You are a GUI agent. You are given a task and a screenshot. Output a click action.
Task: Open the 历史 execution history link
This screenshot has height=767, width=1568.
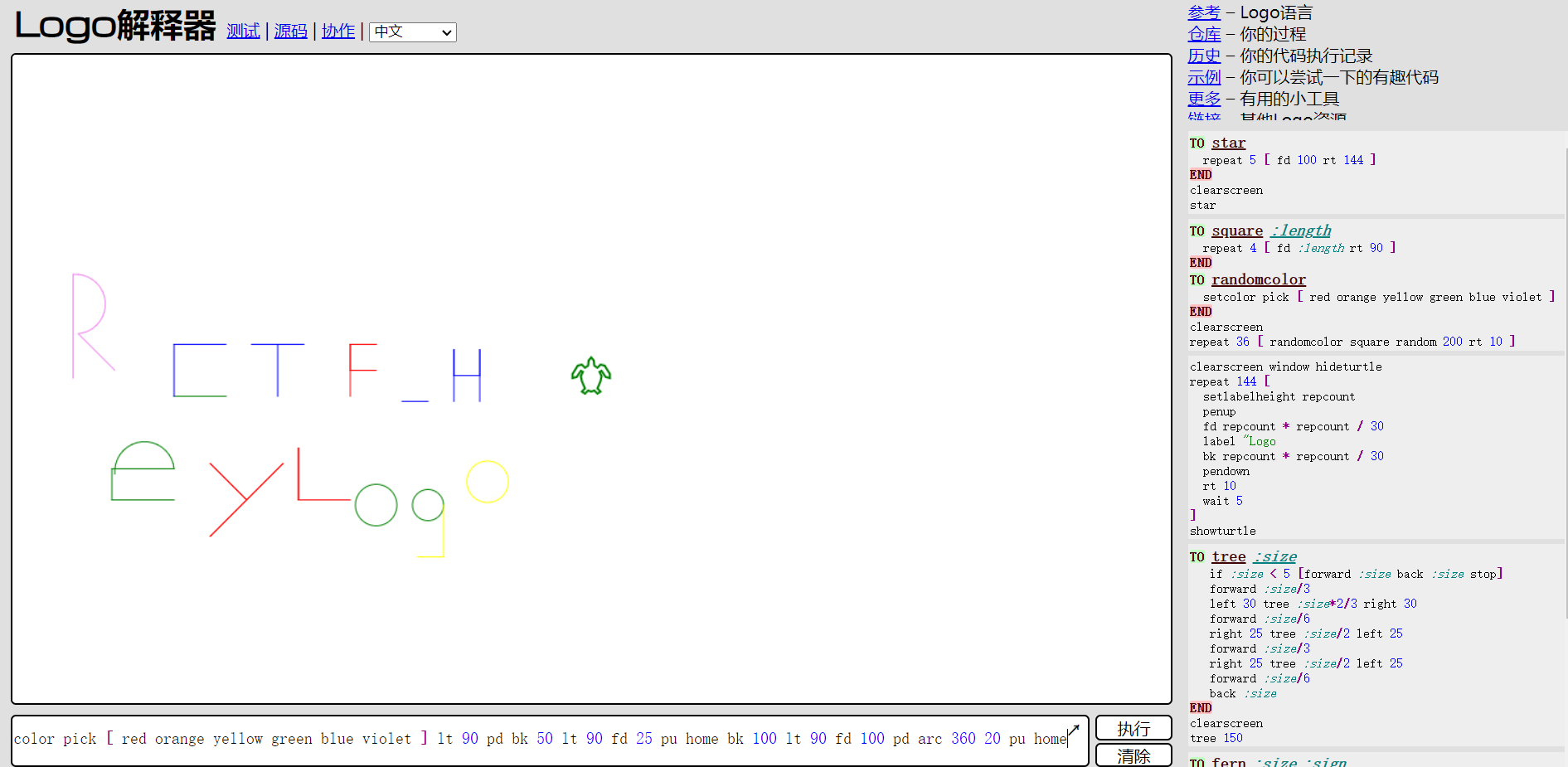click(x=1203, y=56)
